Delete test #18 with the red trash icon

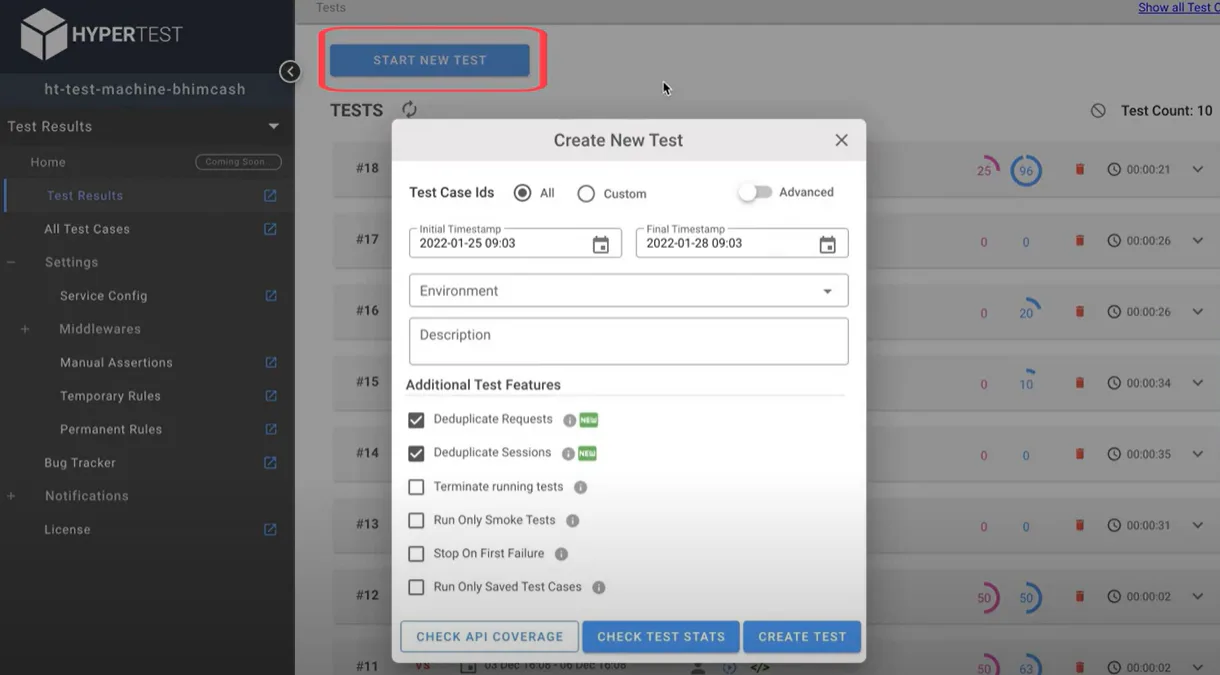pos(1079,169)
